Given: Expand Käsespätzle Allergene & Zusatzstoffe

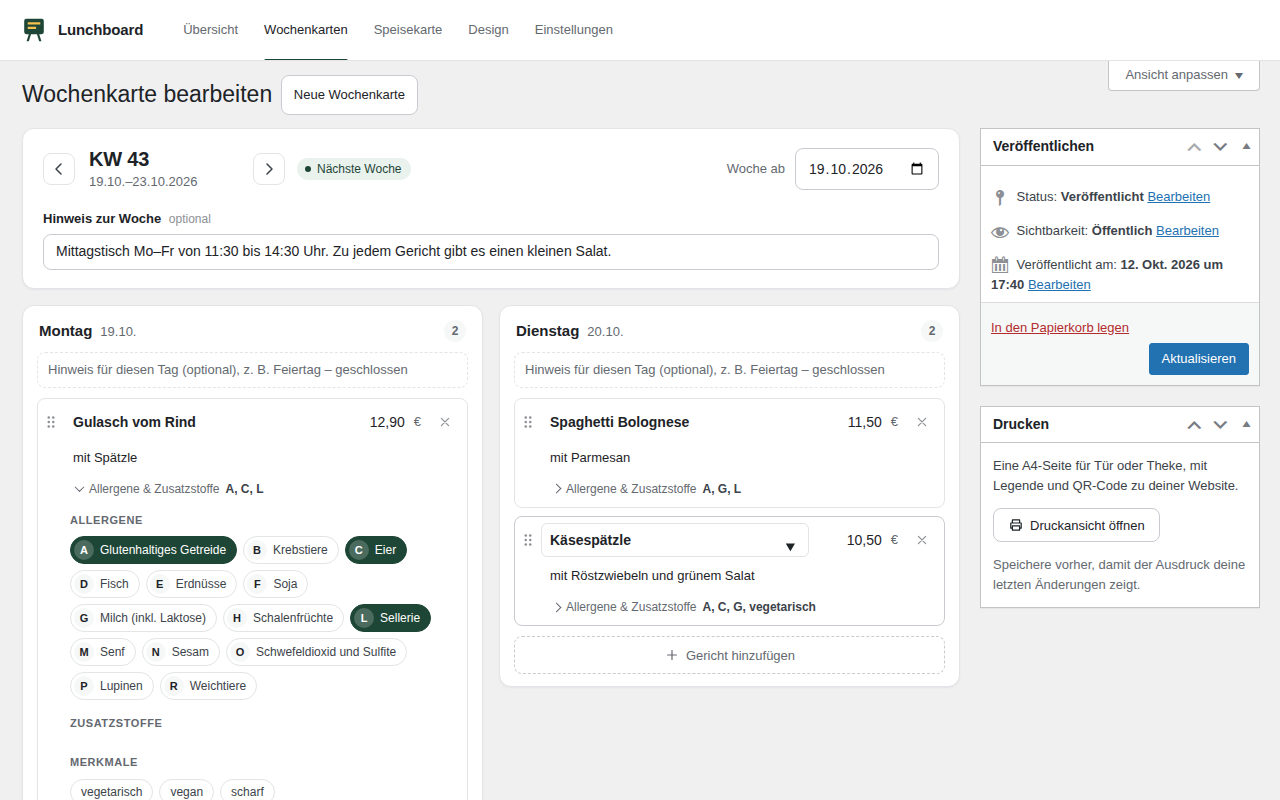Looking at the screenshot, I should click(683, 607).
